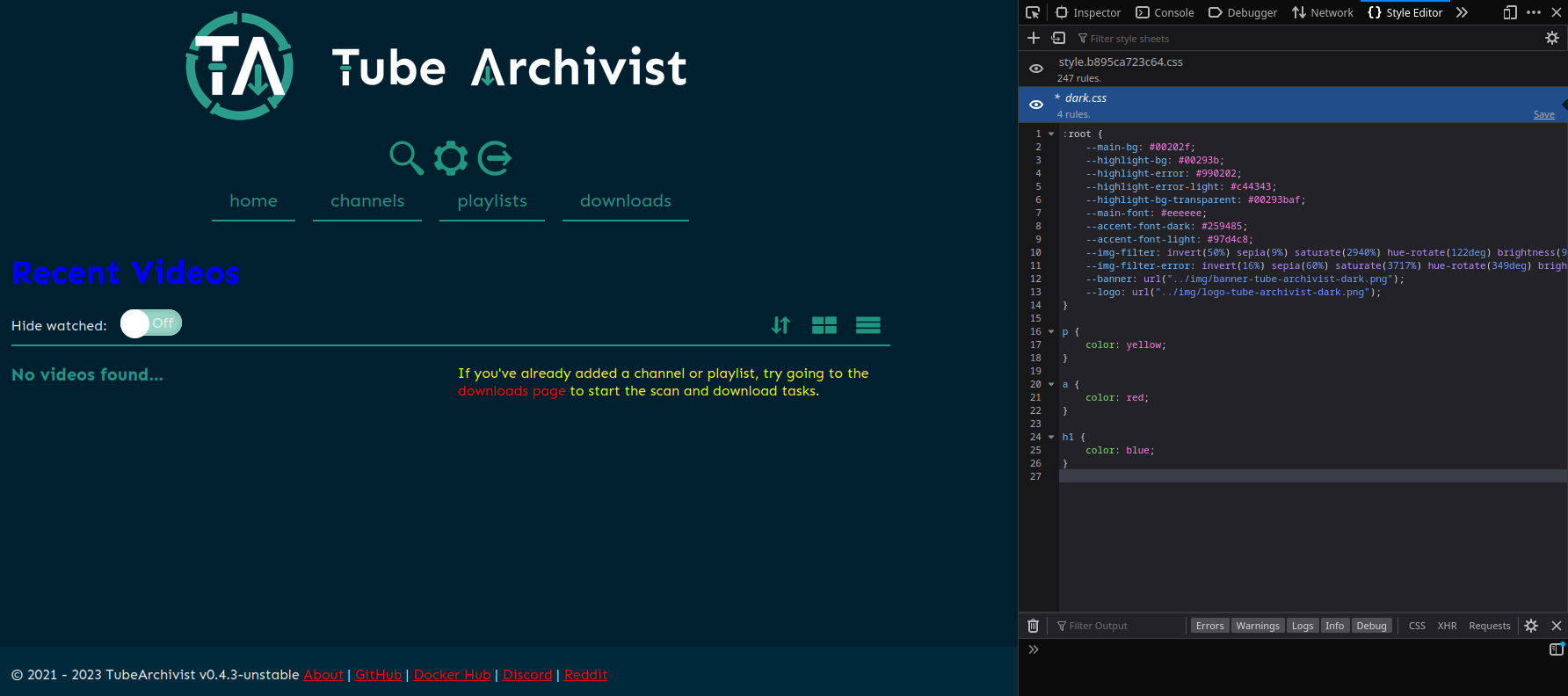Screen dimensions: 1568x696
Task: Click the logout arrow icon
Action: pos(495,158)
